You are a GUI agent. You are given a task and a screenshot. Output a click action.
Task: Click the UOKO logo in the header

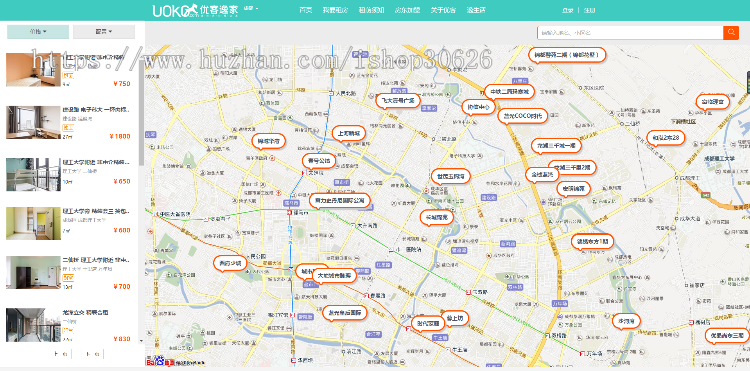(195, 10)
